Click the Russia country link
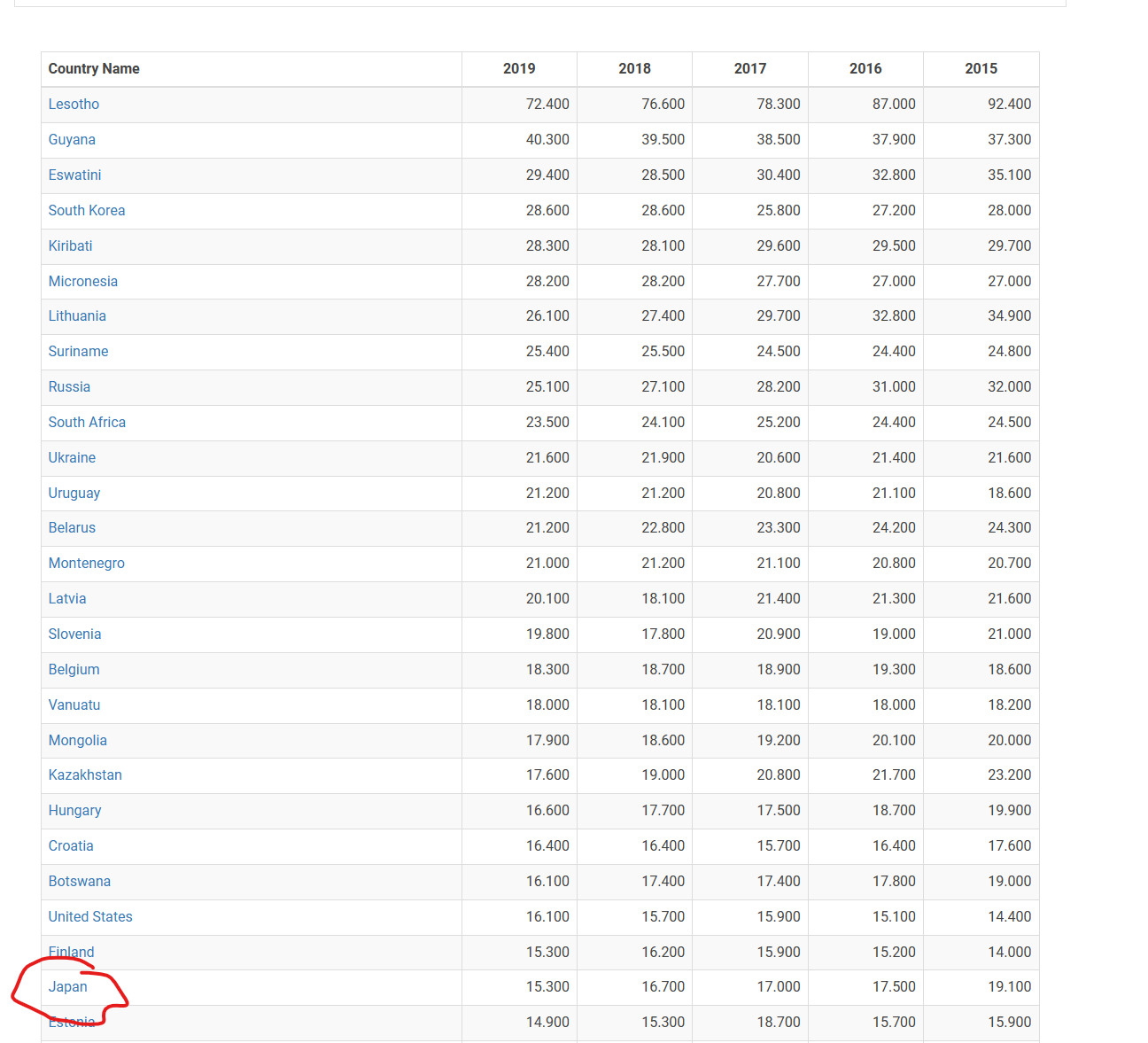Image resolution: width=1148 pixels, height=1043 pixels. coord(69,386)
